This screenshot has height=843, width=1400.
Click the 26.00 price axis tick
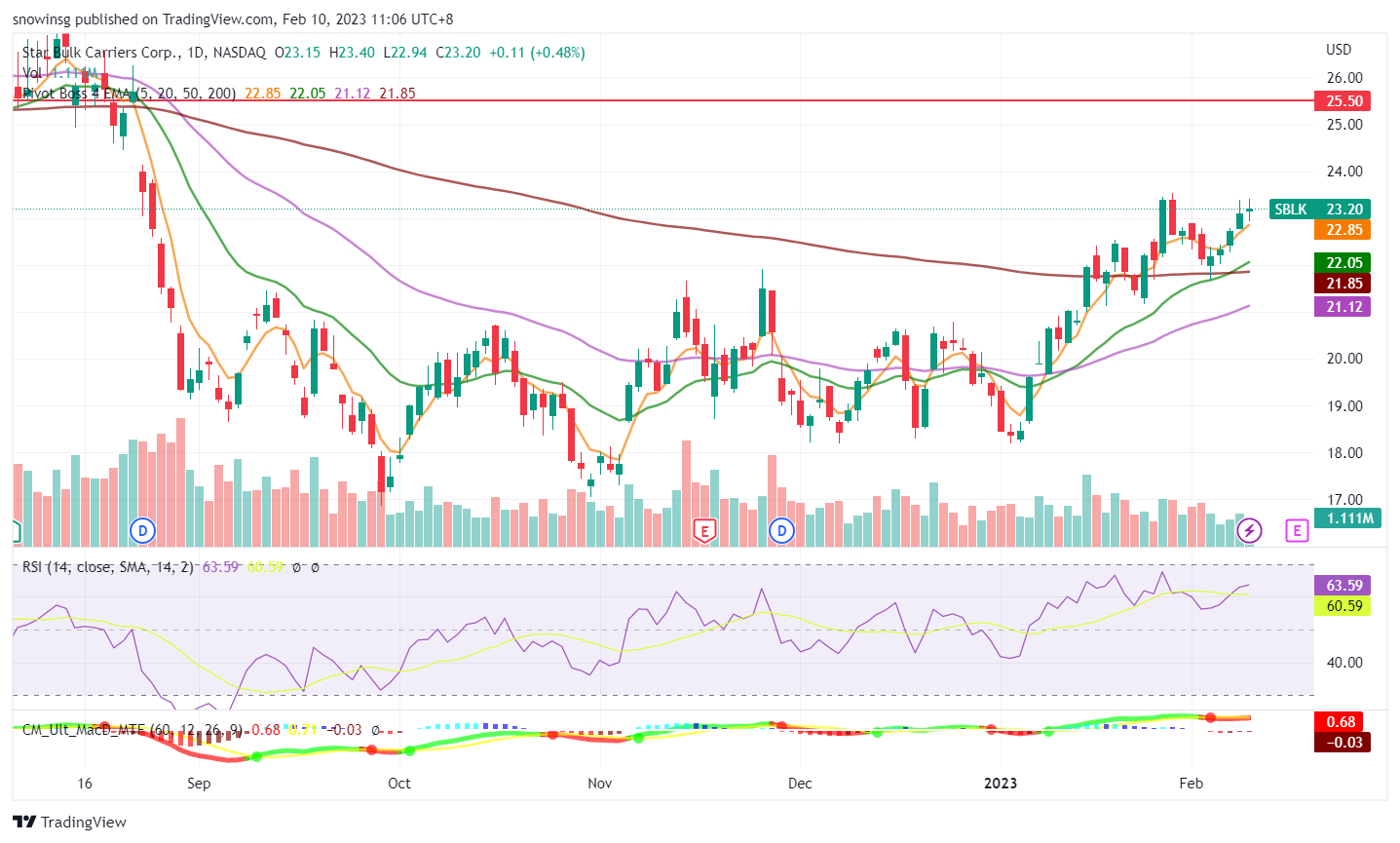point(1344,78)
